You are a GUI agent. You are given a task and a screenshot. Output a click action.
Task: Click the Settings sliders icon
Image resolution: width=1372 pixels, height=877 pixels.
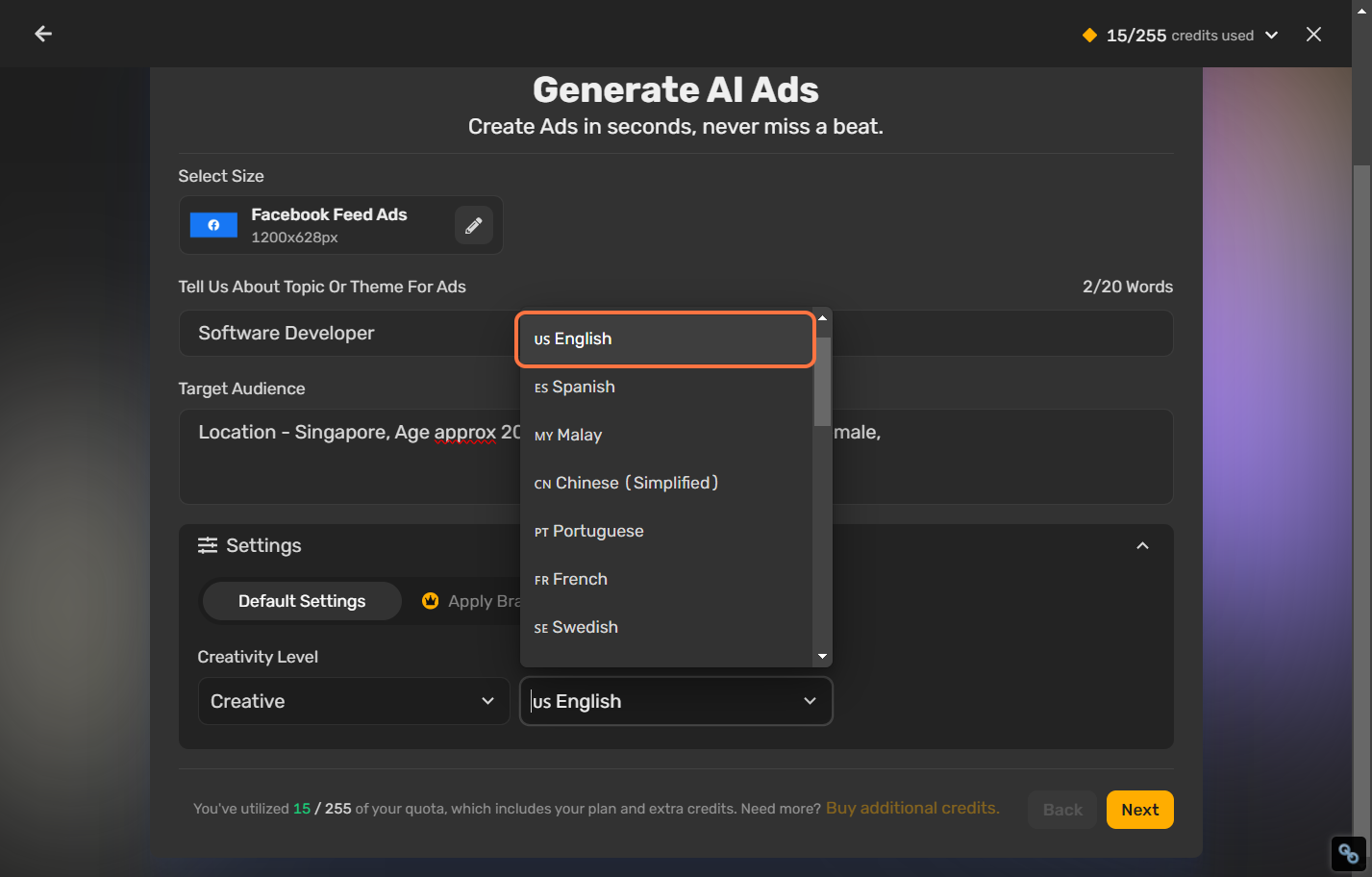point(208,545)
